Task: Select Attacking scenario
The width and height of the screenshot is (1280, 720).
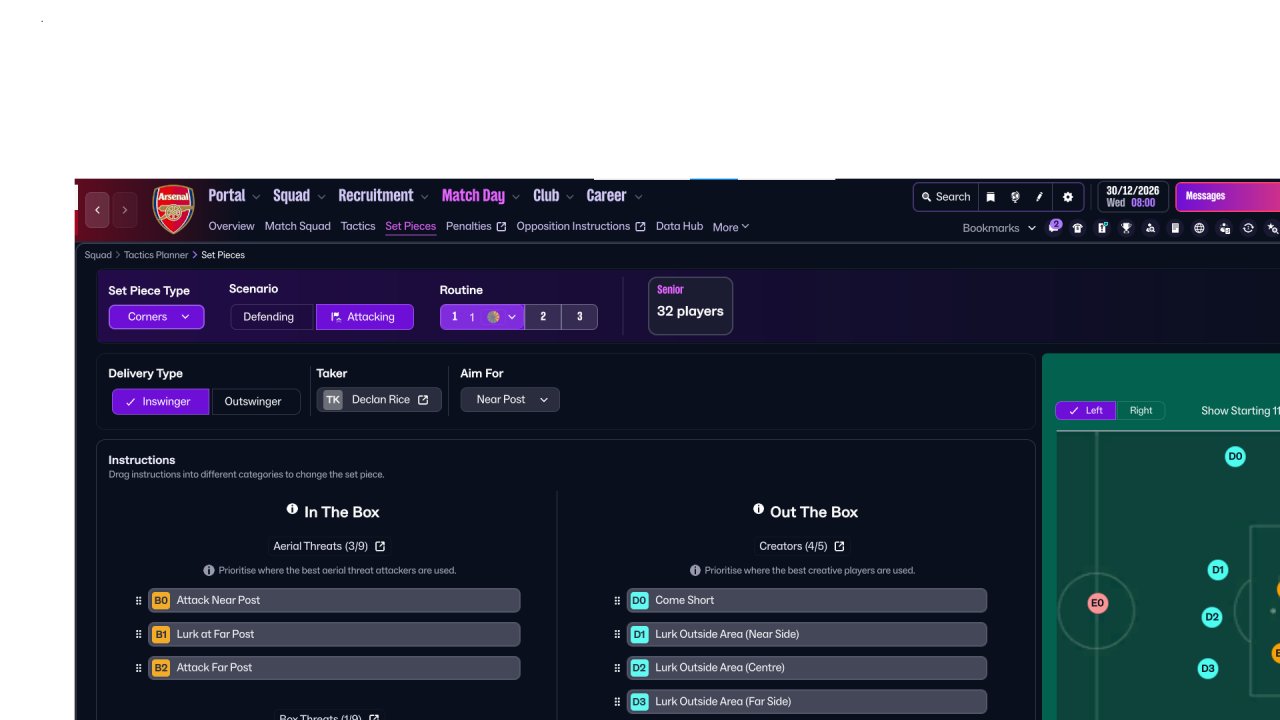Action: point(364,317)
